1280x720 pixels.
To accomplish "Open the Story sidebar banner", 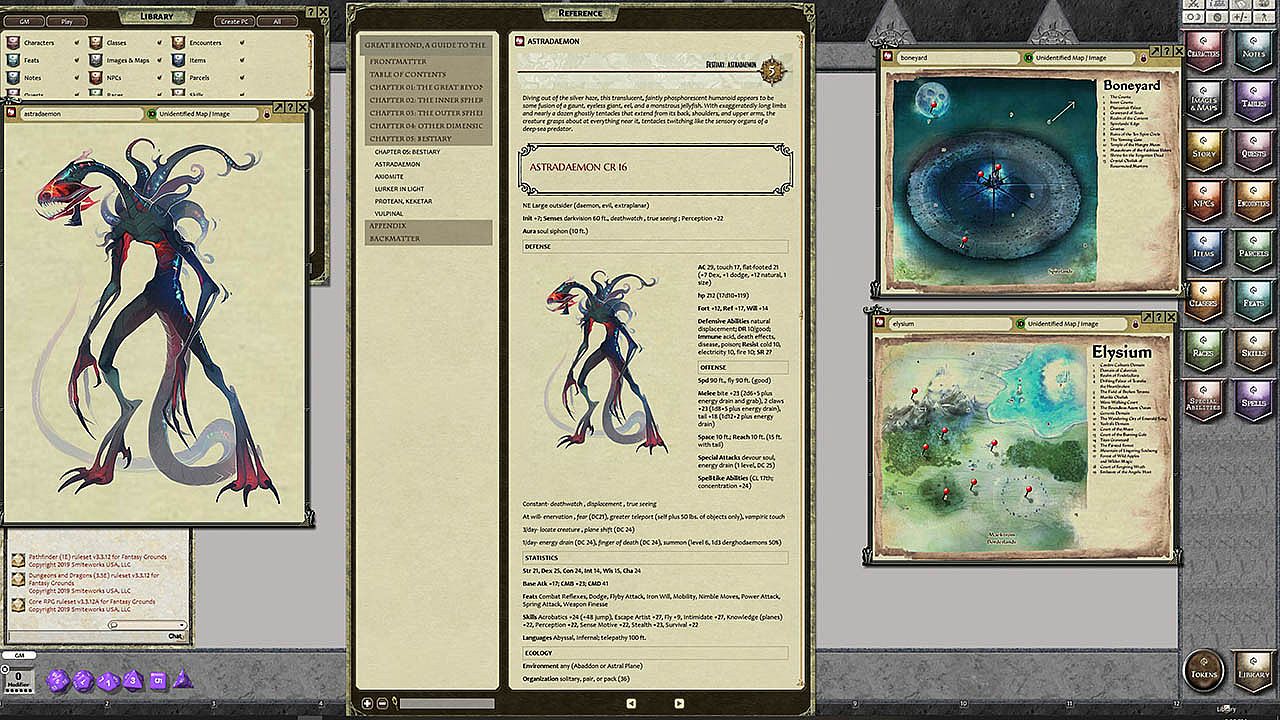I will coord(1204,151).
